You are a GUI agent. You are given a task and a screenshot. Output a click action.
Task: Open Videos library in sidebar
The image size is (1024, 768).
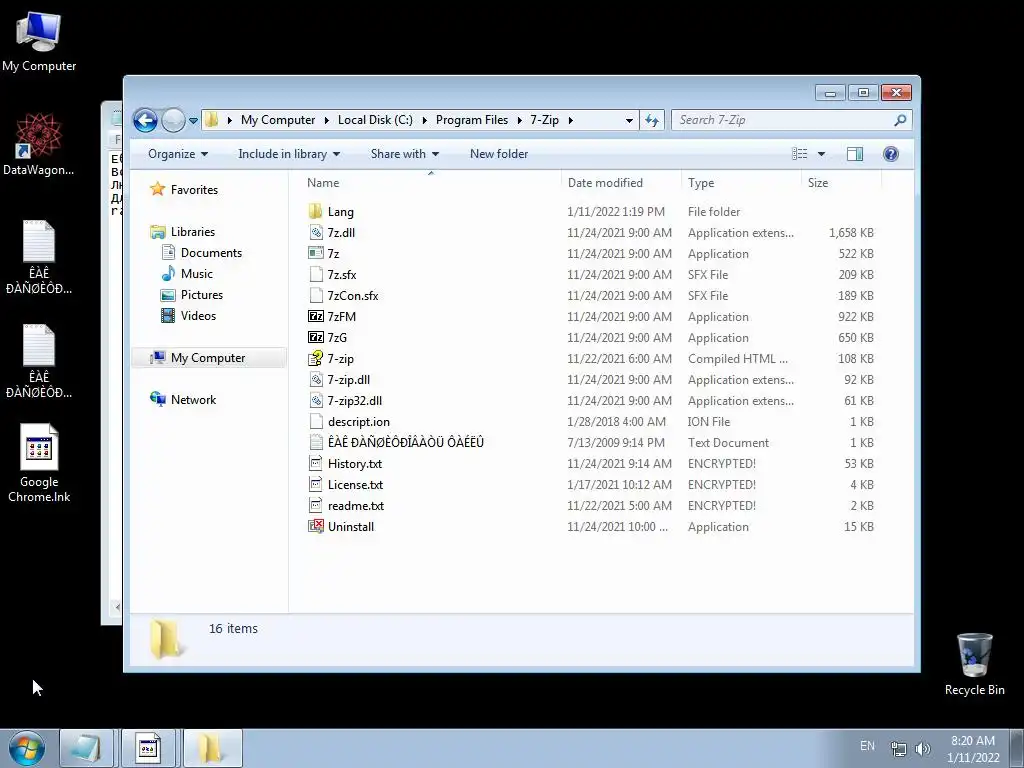pos(198,315)
